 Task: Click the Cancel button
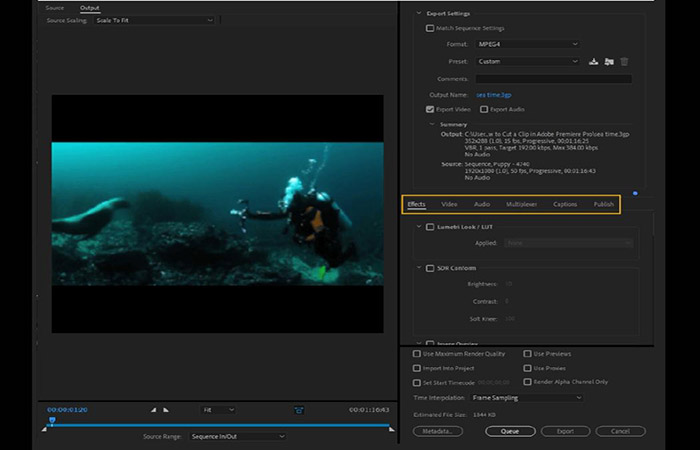[621, 431]
